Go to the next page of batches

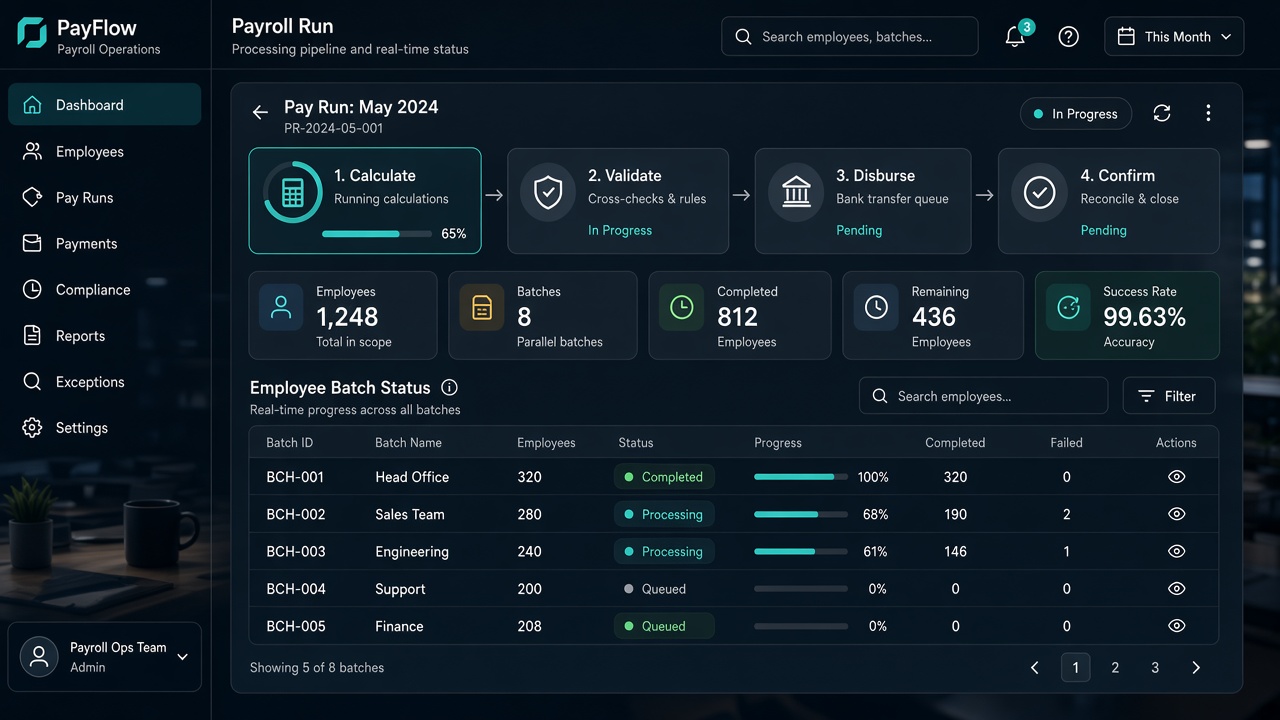[x=1196, y=668]
